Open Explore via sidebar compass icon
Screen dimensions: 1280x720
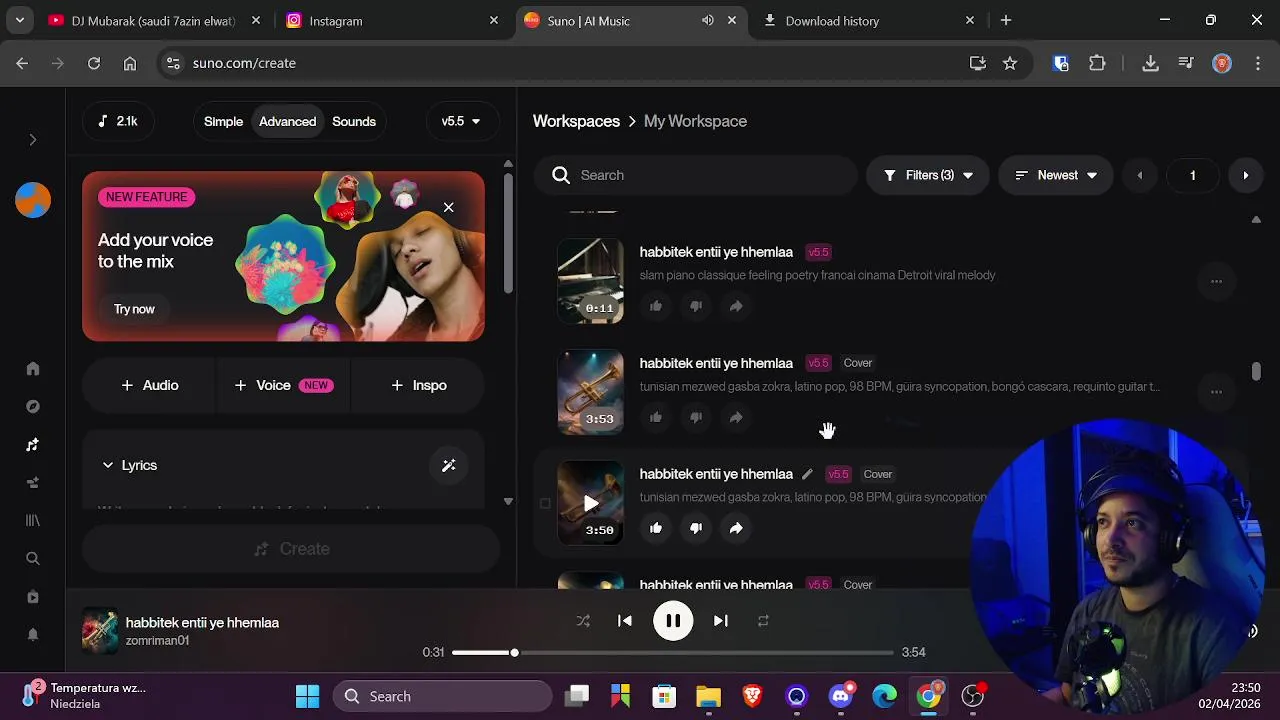pos(33,407)
